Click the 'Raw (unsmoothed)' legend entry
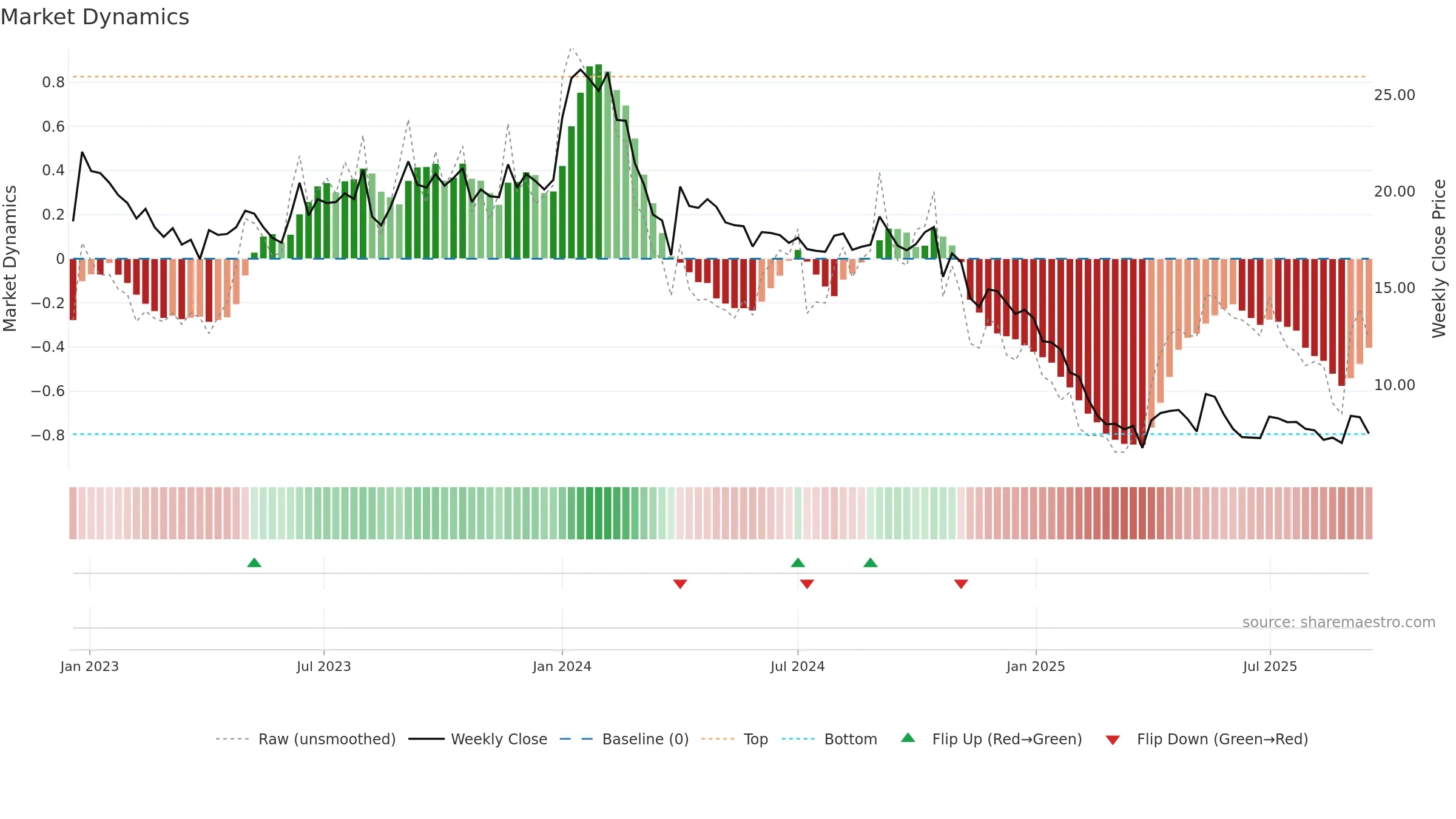This screenshot has height=819, width=1456. coord(306,739)
